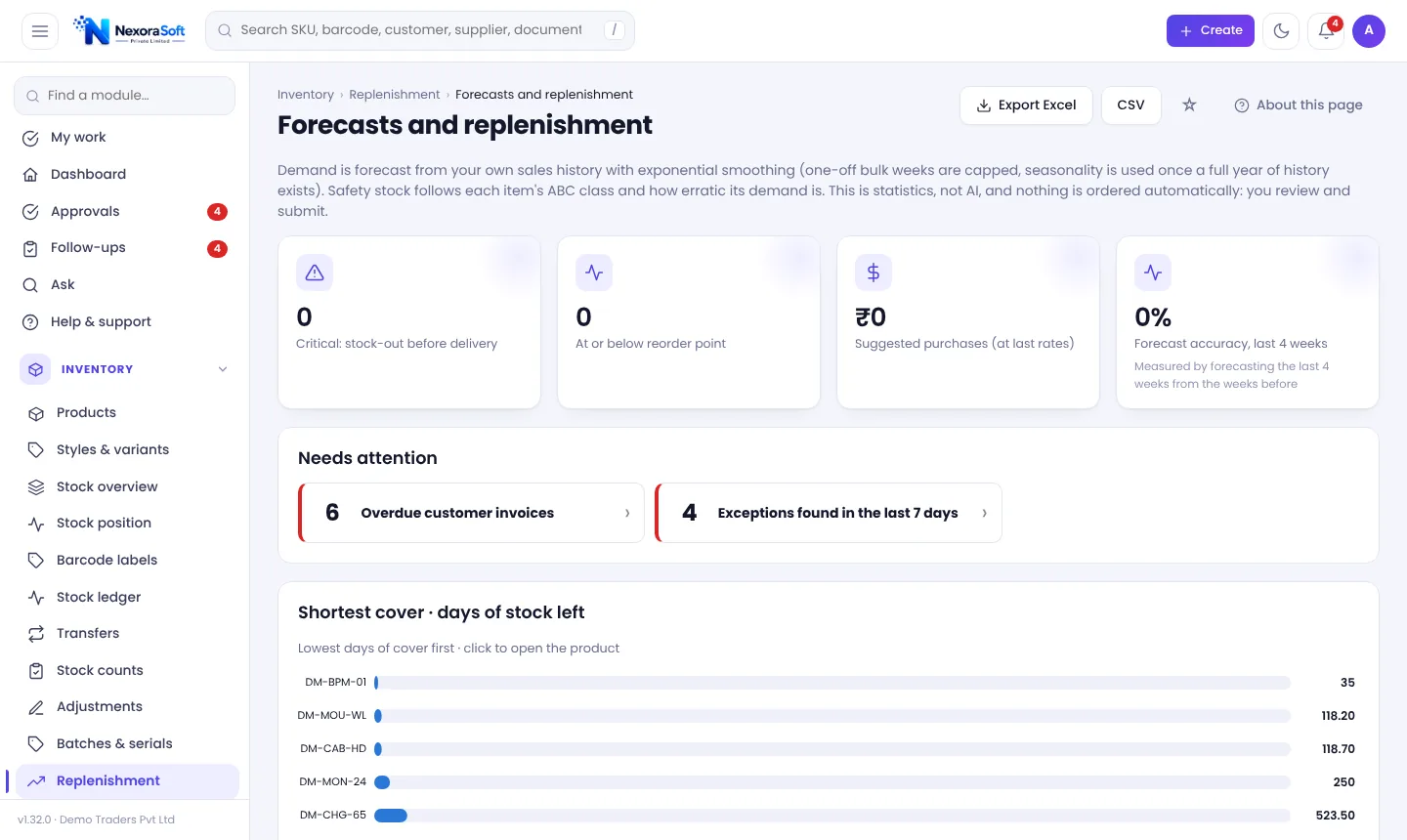Viewport: 1407px width, 840px height.
Task: Open Stock position
Action: tap(128, 524)
